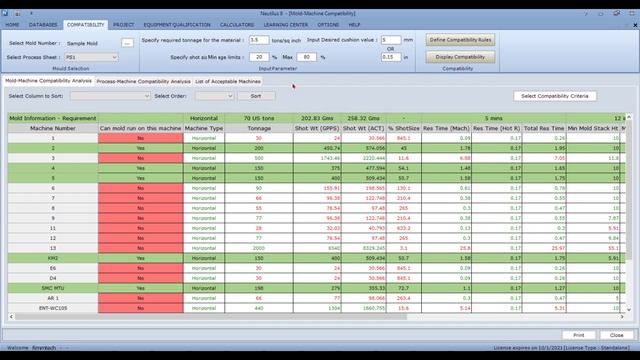Click the vertical scrollbar up arrow
The width and height of the screenshot is (640, 360).
click(629, 117)
